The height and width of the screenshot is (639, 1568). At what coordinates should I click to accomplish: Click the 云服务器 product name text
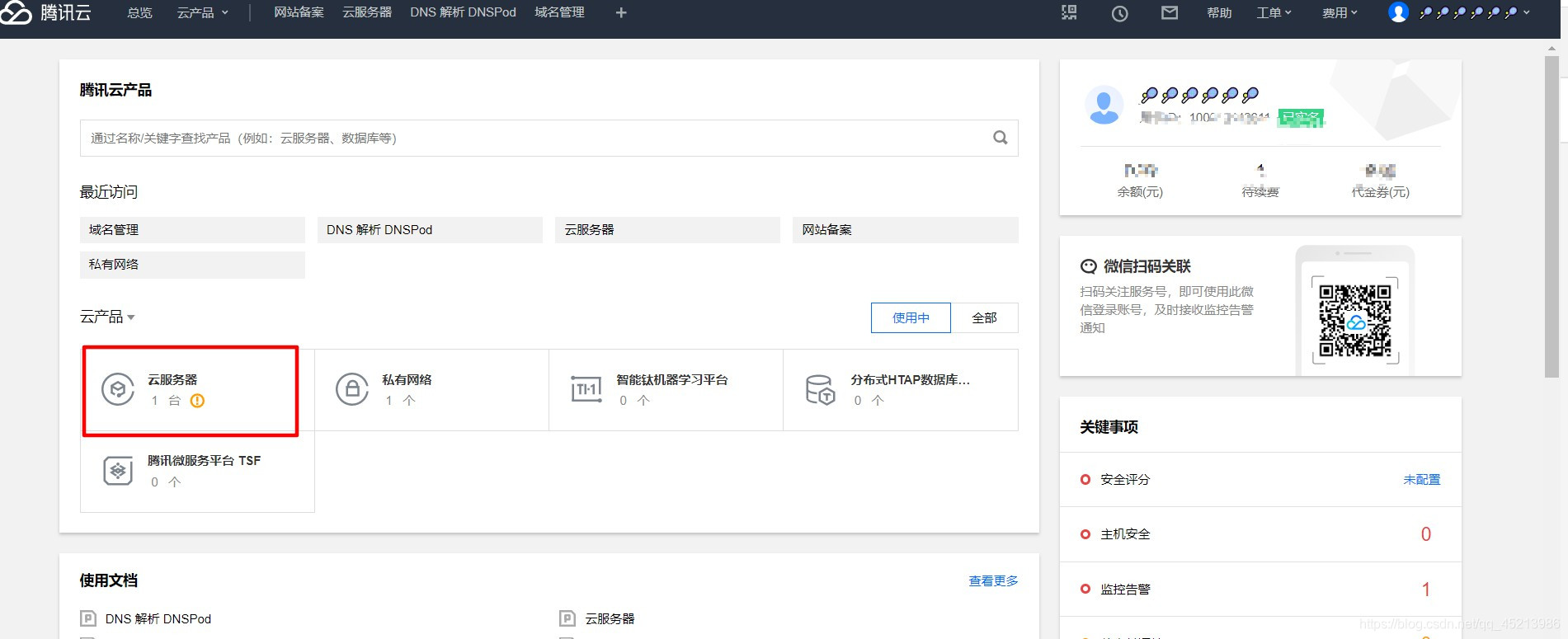tap(172, 380)
